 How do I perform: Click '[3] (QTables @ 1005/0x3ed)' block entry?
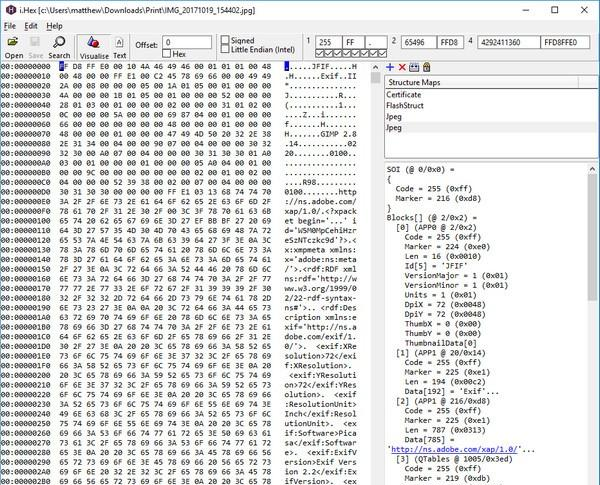(454, 459)
